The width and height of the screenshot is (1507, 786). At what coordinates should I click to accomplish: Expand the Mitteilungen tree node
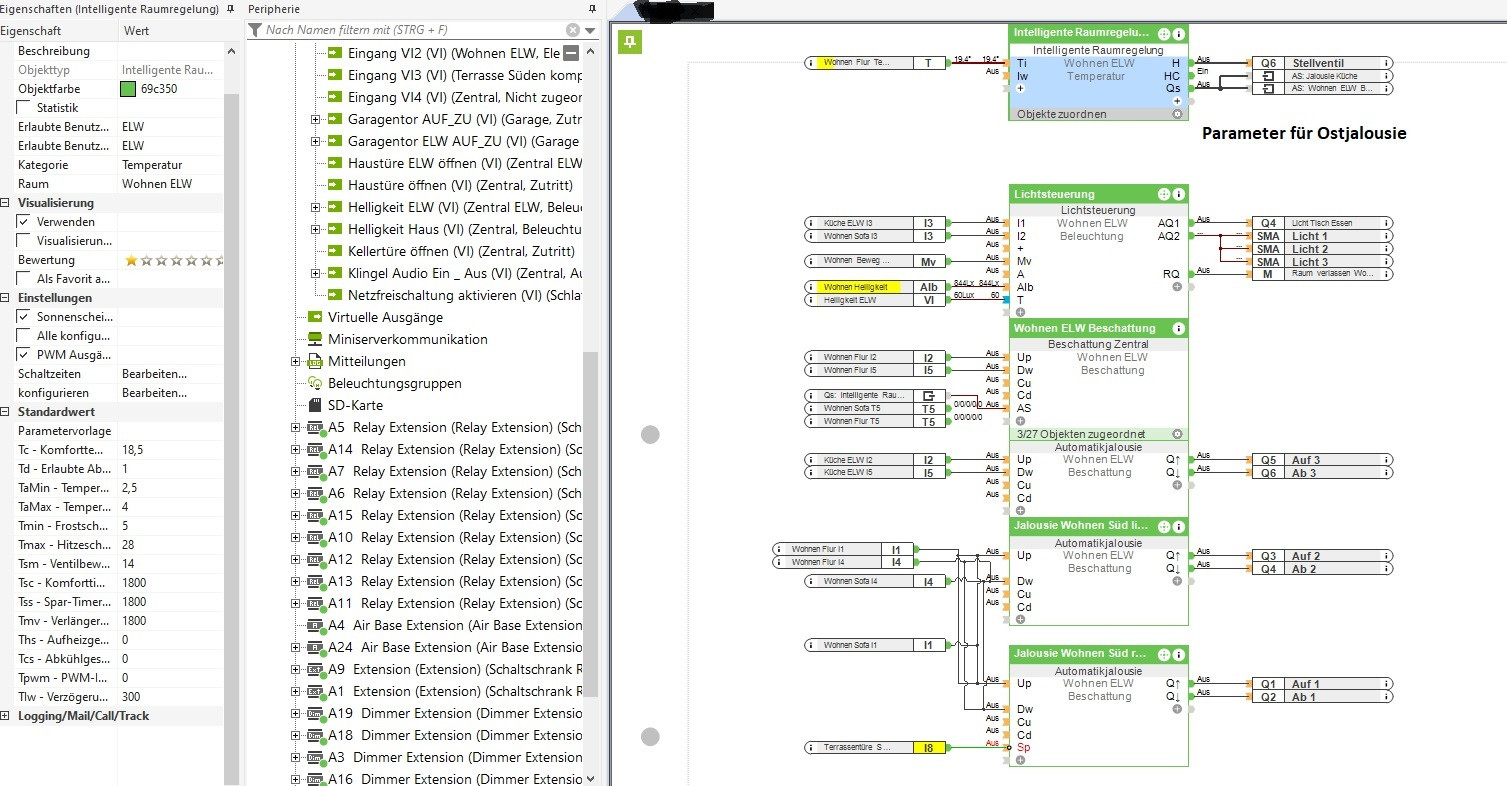296,361
